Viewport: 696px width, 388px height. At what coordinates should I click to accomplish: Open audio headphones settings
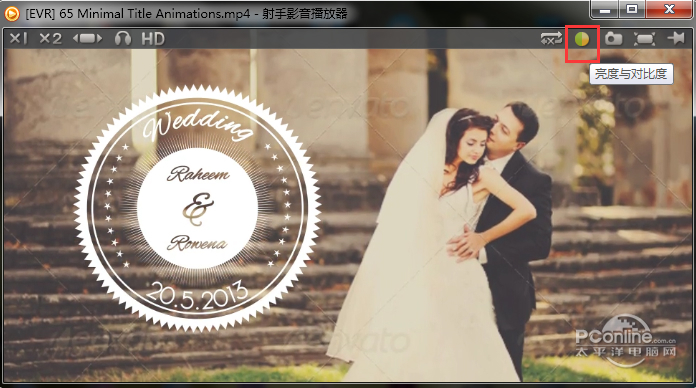[x=123, y=39]
